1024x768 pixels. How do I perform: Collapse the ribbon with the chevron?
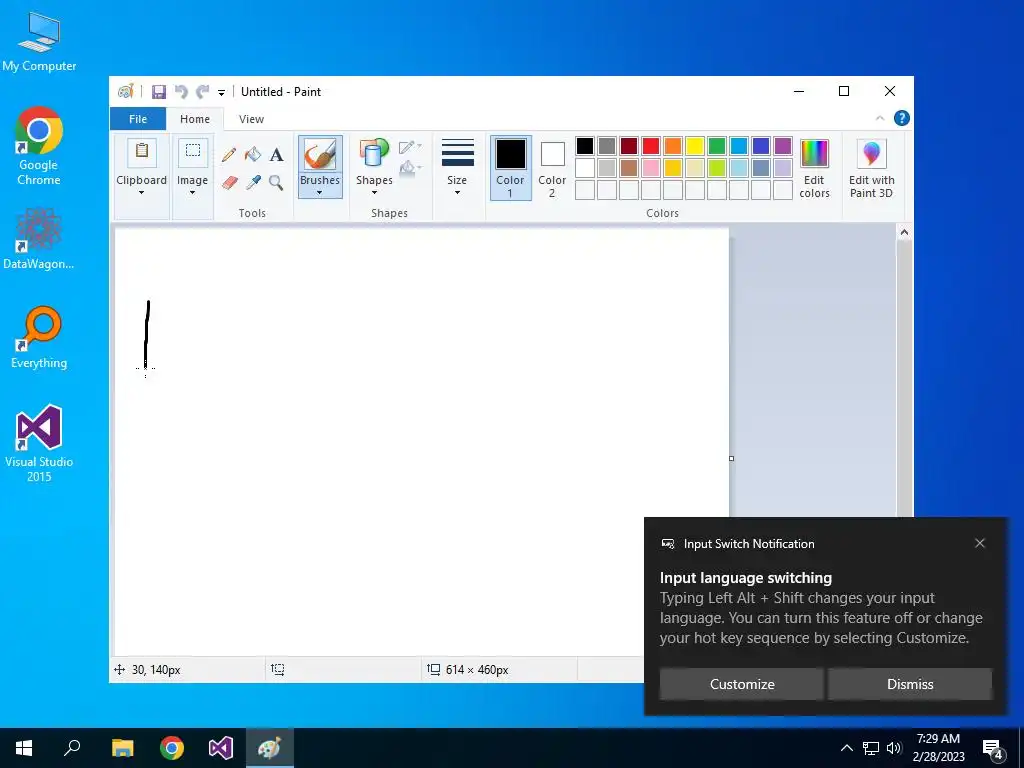(x=880, y=118)
